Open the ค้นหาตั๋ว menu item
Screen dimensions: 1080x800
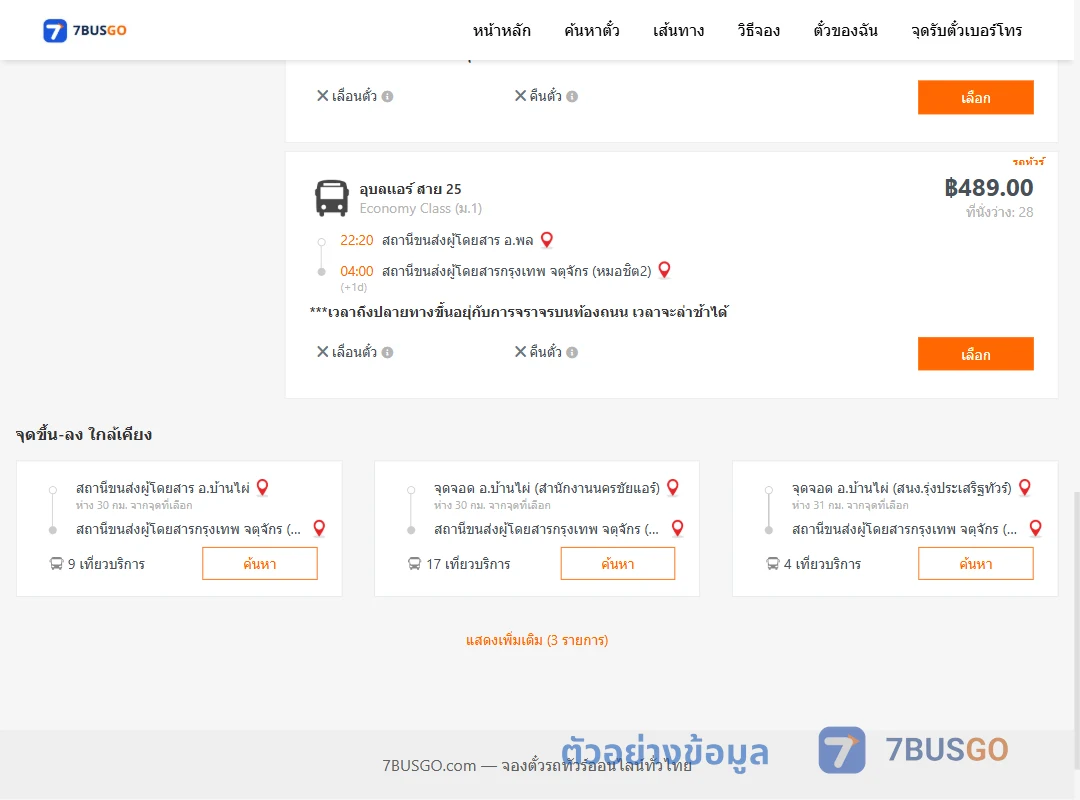click(x=592, y=30)
